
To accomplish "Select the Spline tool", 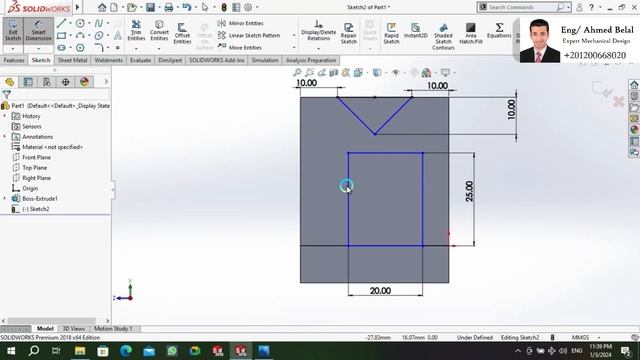I will (99, 23).
